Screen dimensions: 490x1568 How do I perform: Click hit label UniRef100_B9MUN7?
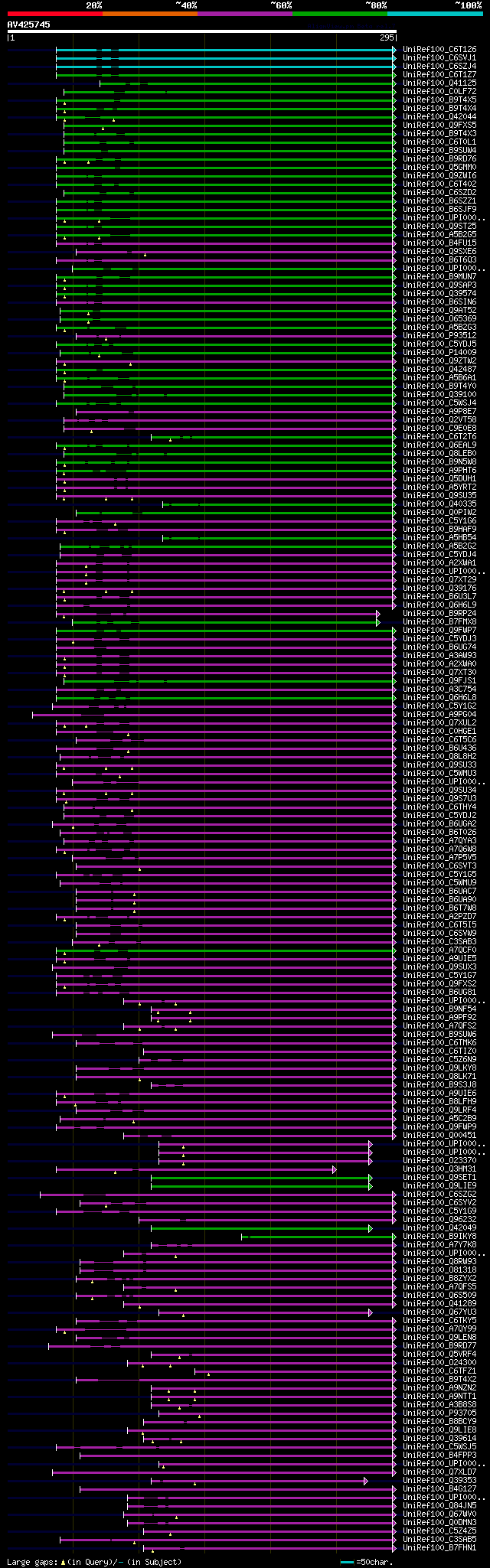click(439, 277)
